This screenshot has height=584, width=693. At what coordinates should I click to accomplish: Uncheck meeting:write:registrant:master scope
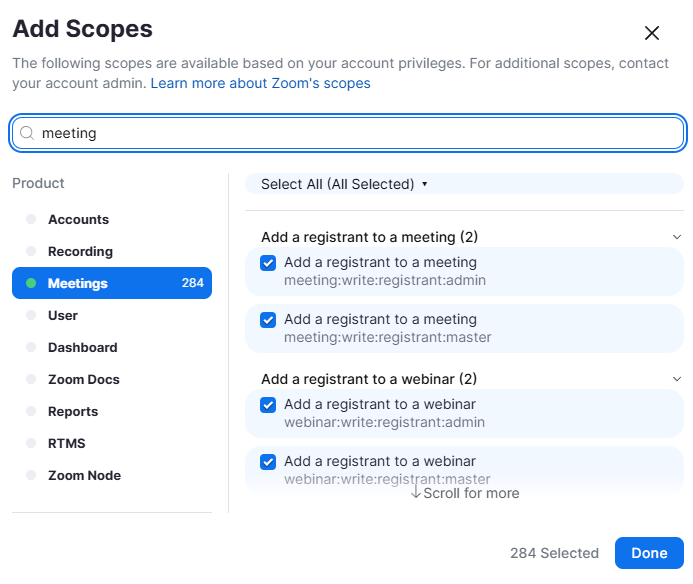pos(268,320)
